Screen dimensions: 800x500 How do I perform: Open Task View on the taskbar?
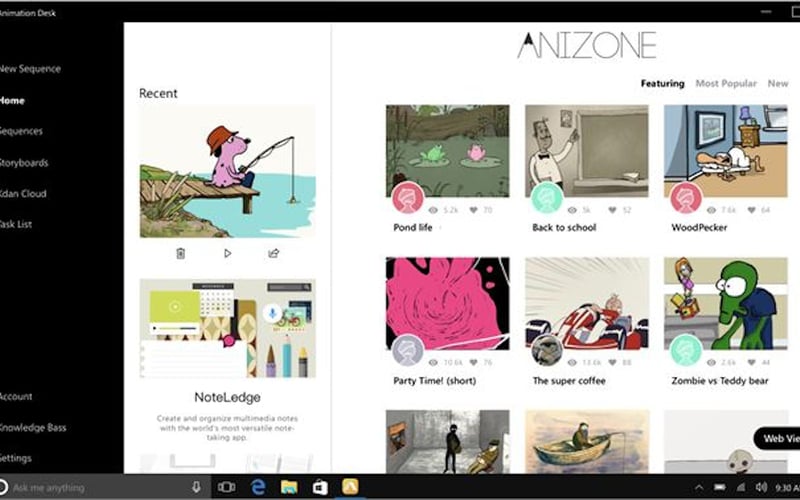[x=227, y=487]
